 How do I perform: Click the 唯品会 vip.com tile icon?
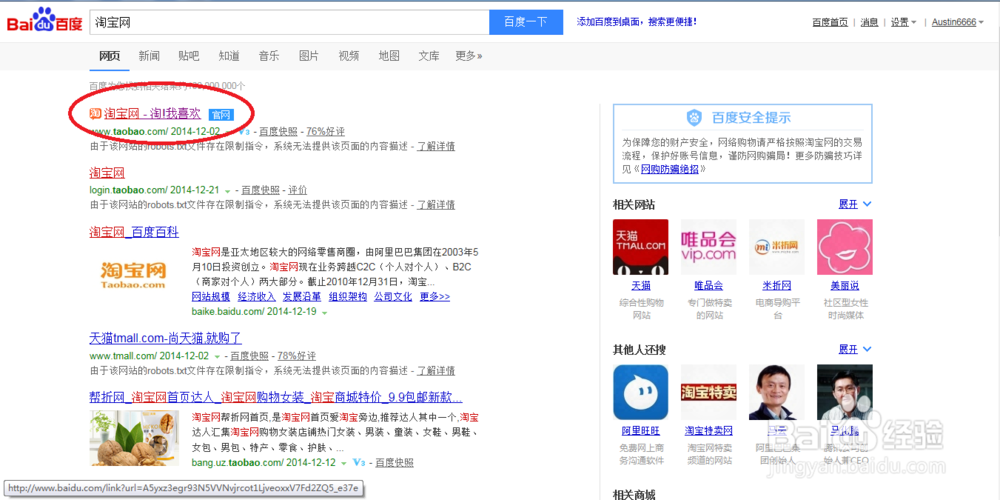point(709,247)
